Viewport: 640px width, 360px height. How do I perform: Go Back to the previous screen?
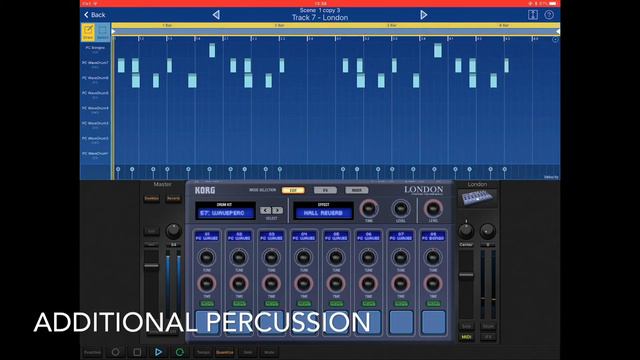(x=95, y=15)
